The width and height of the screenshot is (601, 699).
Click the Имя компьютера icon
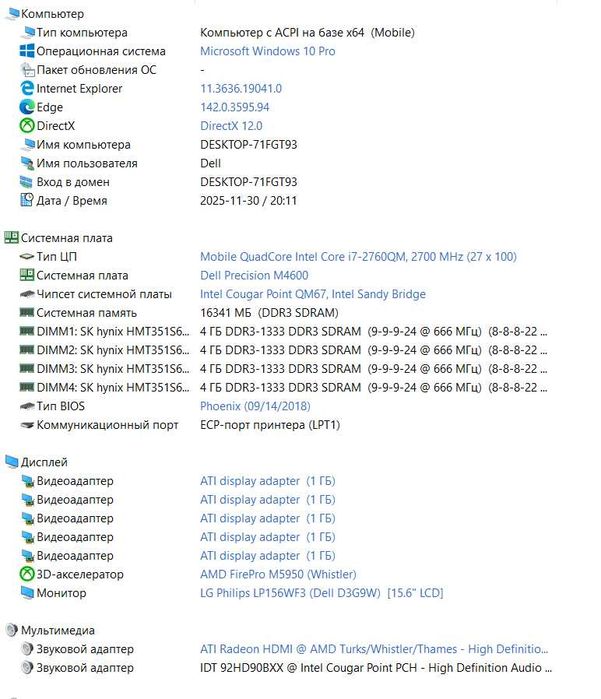[x=28, y=144]
